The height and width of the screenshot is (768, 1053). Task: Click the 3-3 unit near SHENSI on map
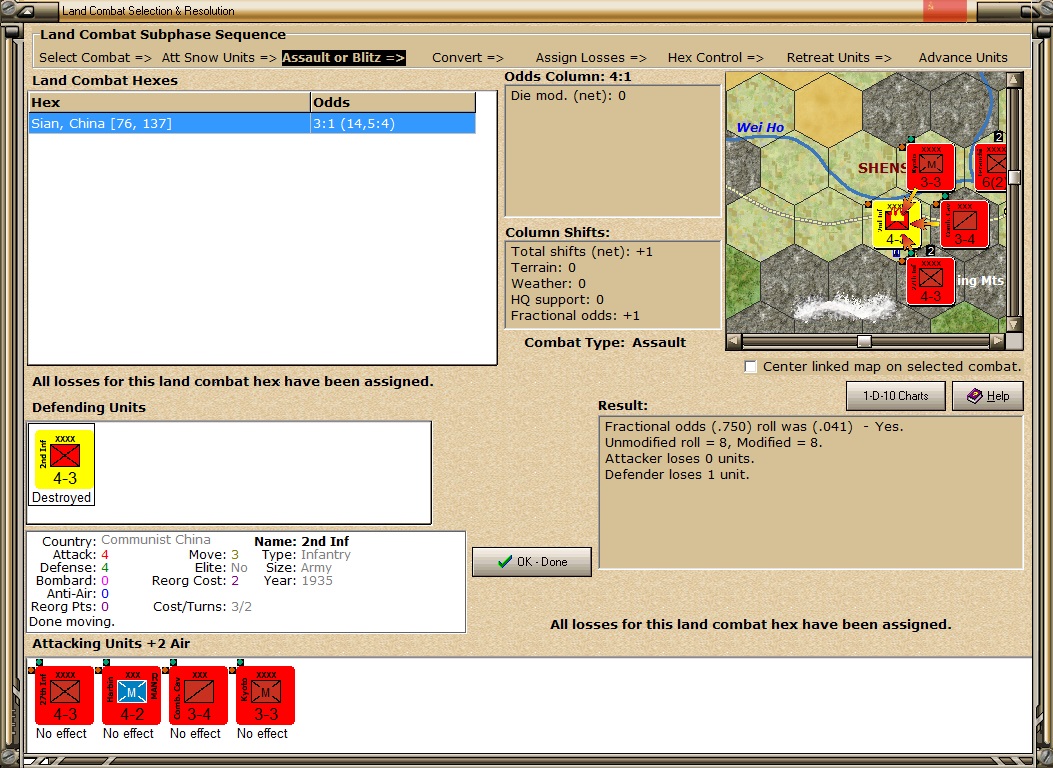coord(930,167)
